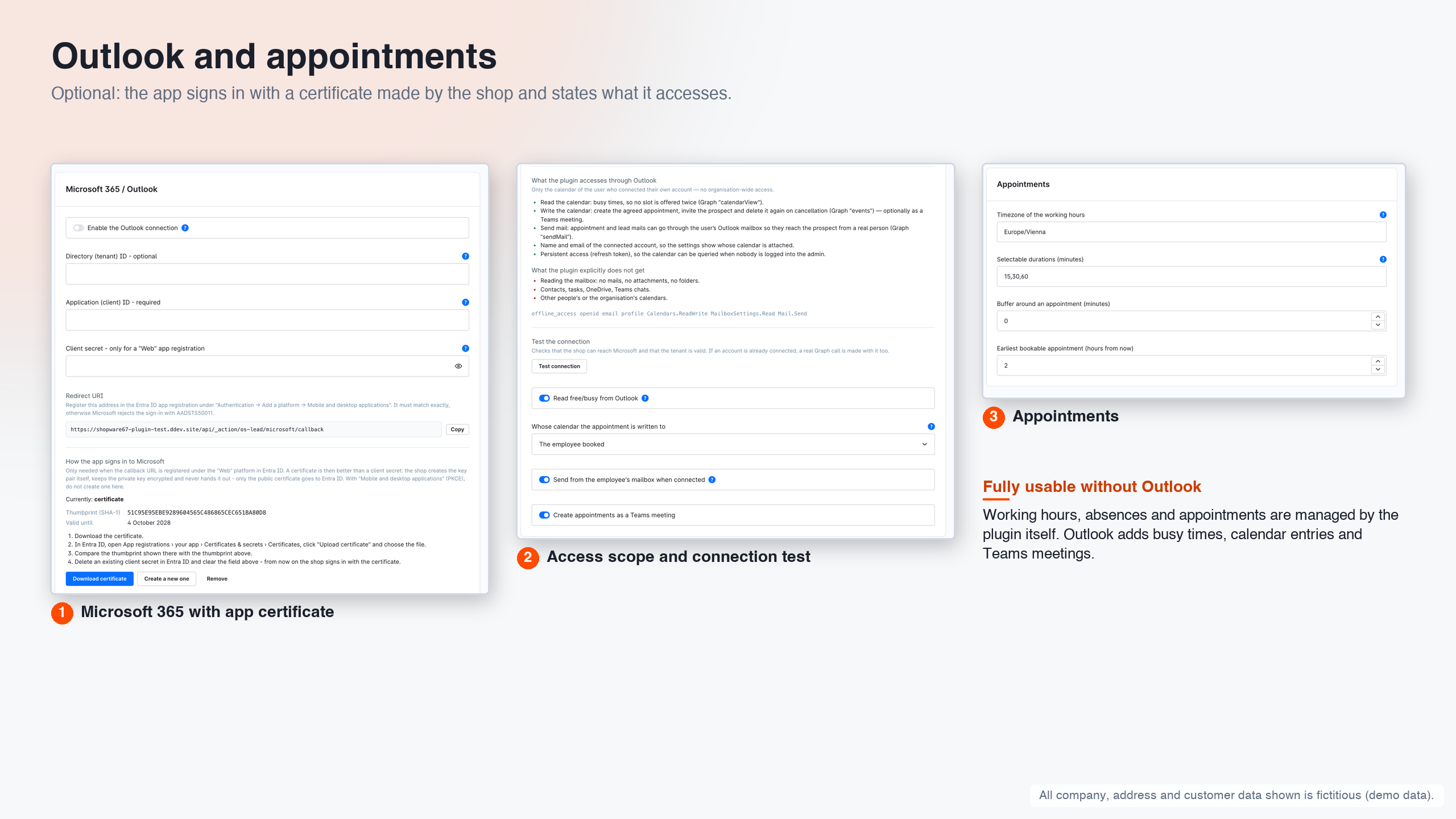The image size is (1456, 819).
Task: Open The employee booked dropdown
Action: pyautogui.click(x=733, y=444)
